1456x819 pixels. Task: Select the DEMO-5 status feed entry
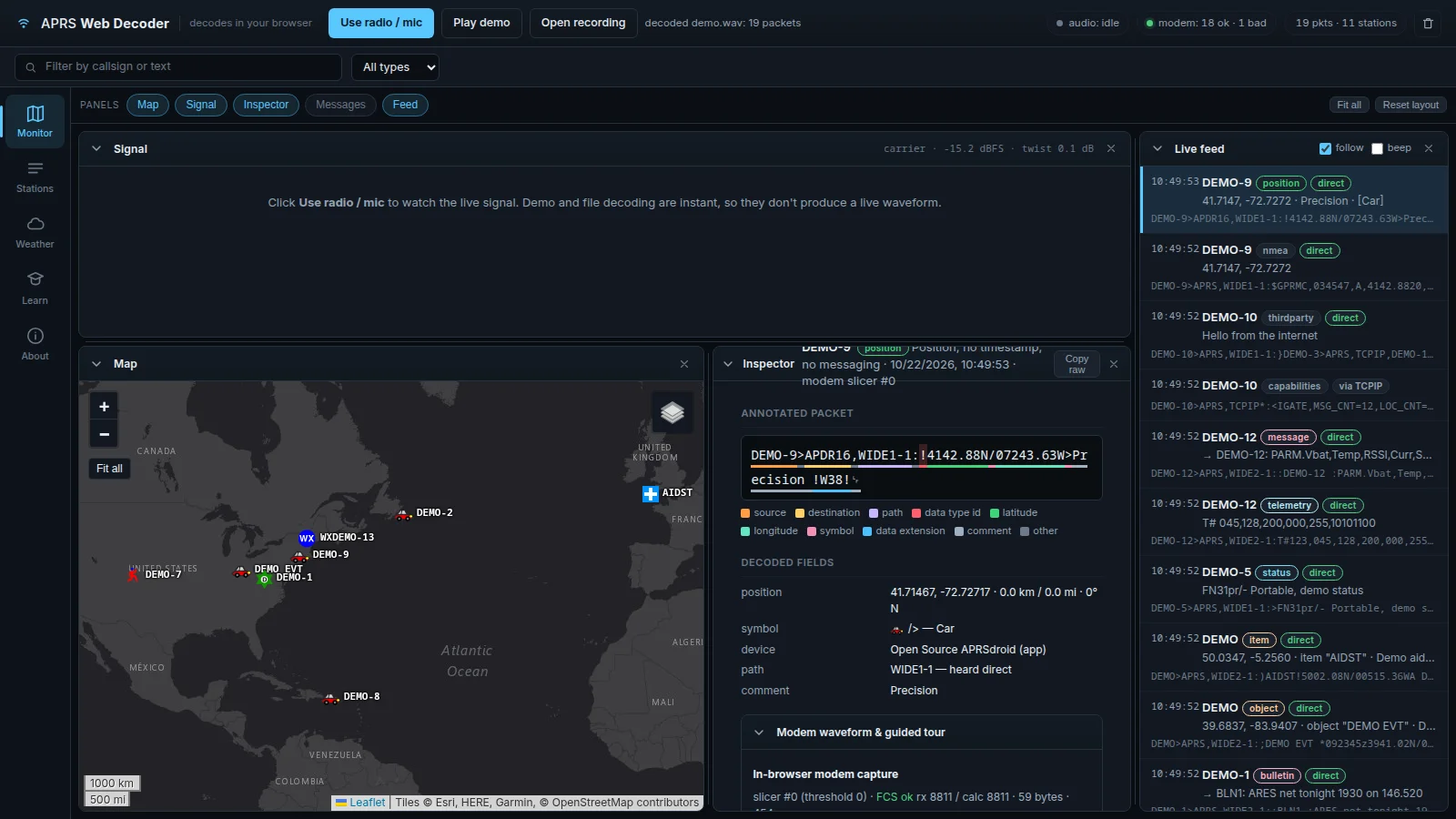(1293, 590)
